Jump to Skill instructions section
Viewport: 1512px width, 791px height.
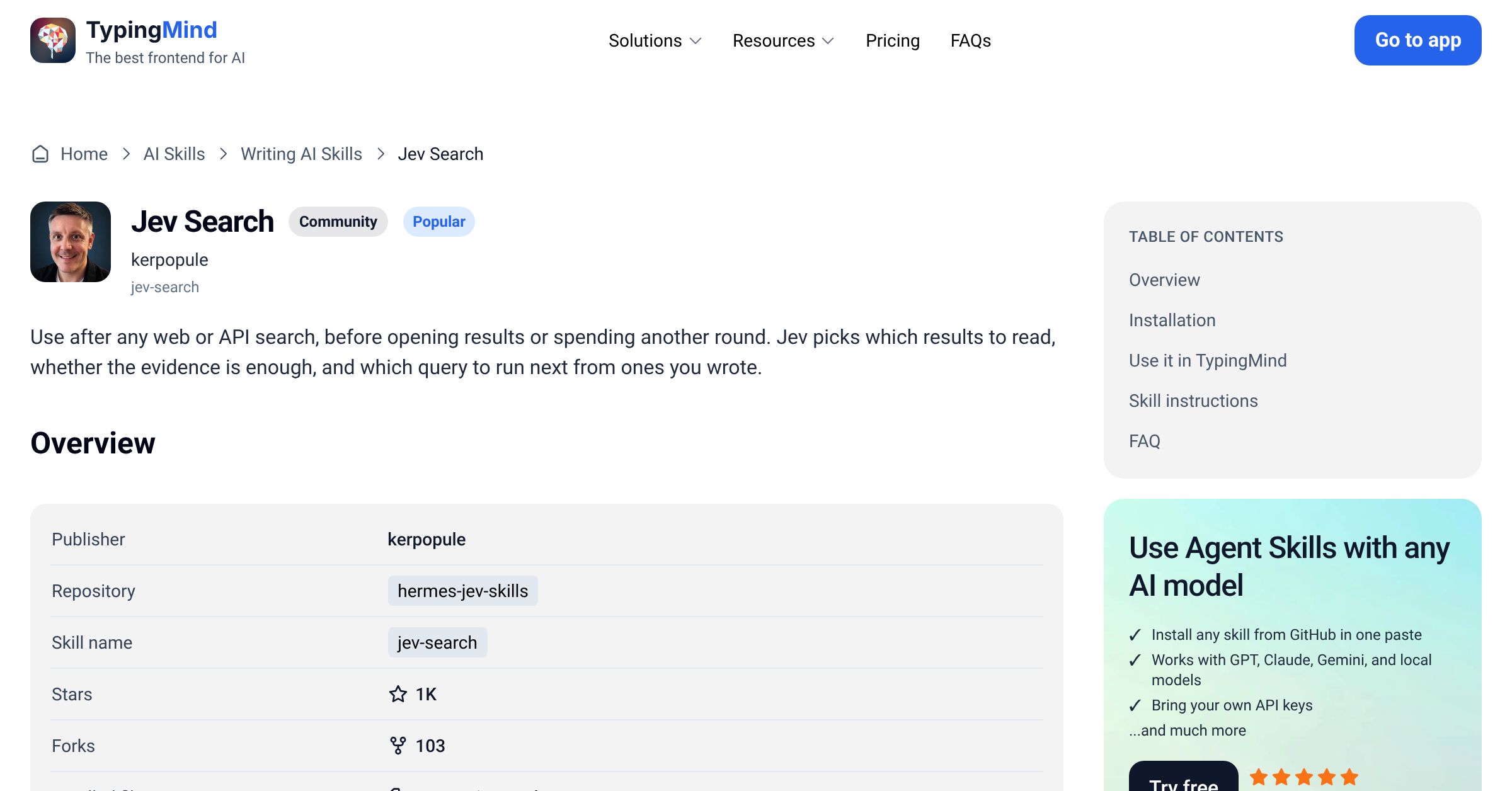1193,401
